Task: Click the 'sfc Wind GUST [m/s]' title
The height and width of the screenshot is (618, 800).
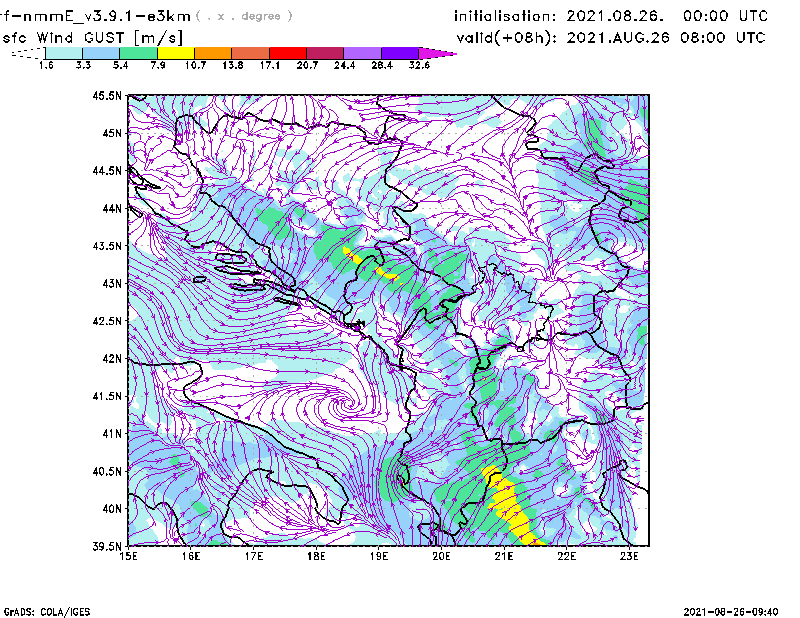Action: click(x=92, y=38)
